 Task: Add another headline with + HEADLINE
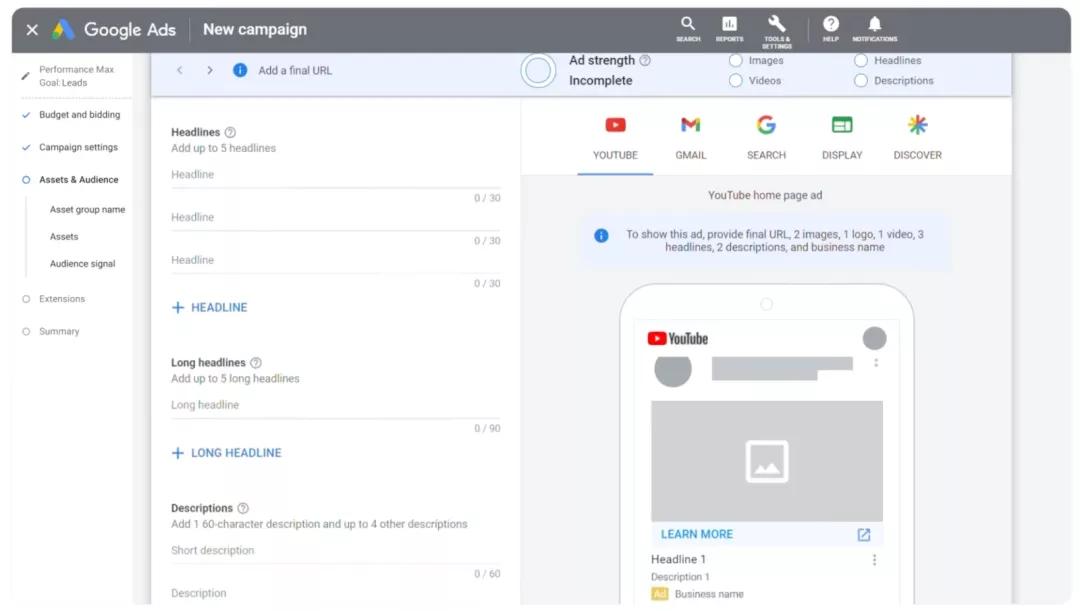pos(209,307)
